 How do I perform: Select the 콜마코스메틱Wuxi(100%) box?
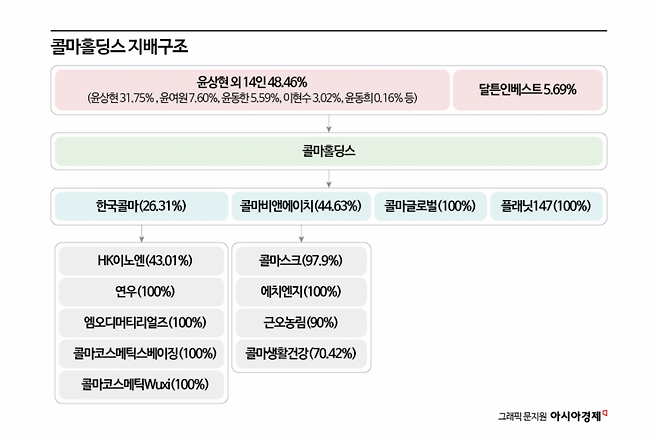[x=141, y=384]
